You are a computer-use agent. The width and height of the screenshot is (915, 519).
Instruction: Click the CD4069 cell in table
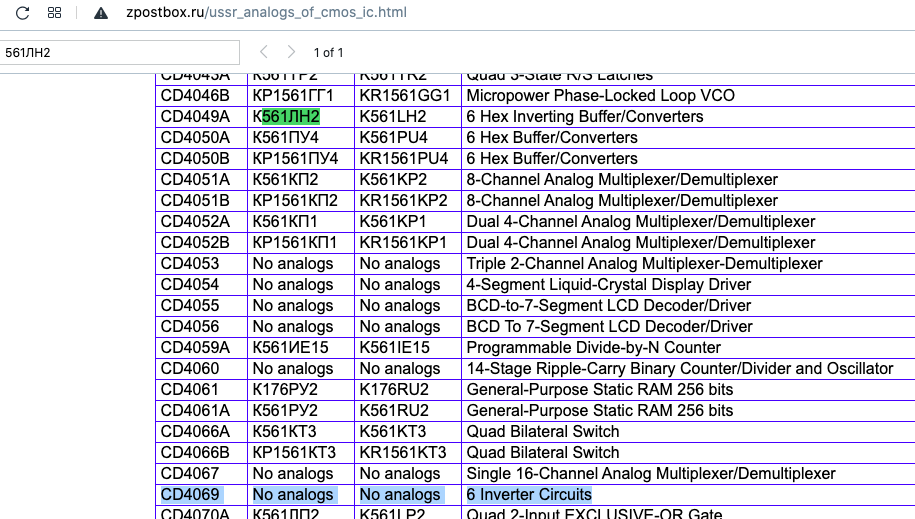click(190, 495)
